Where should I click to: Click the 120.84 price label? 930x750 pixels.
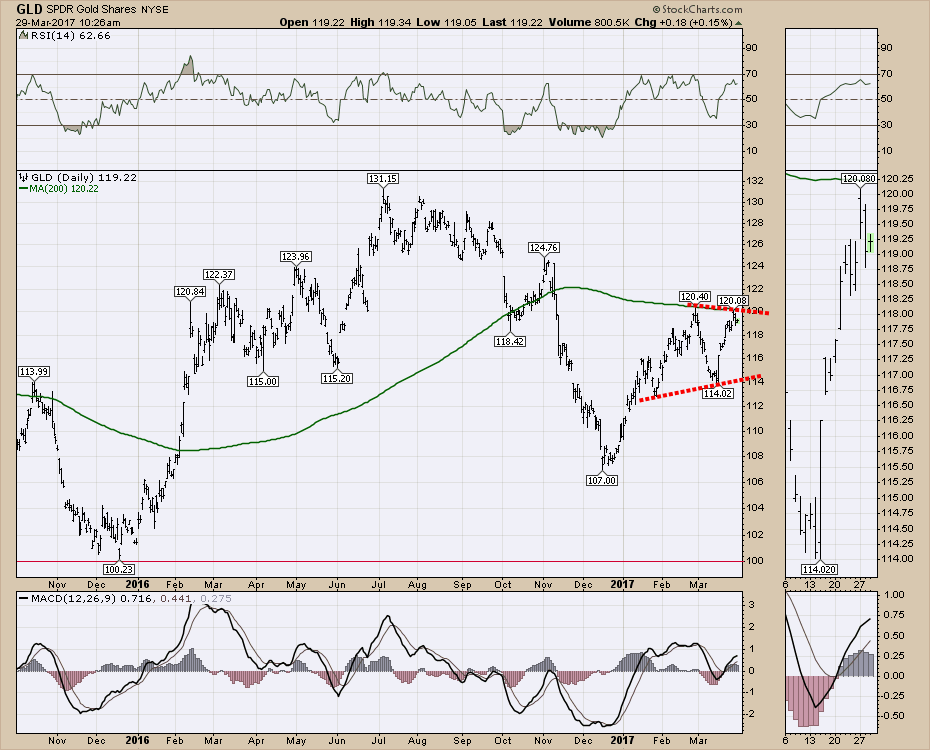click(x=190, y=291)
